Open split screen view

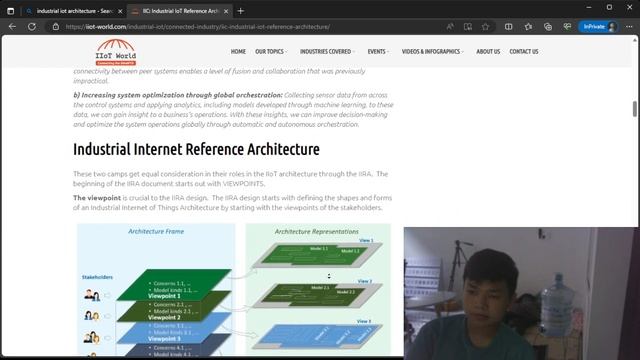point(509,27)
